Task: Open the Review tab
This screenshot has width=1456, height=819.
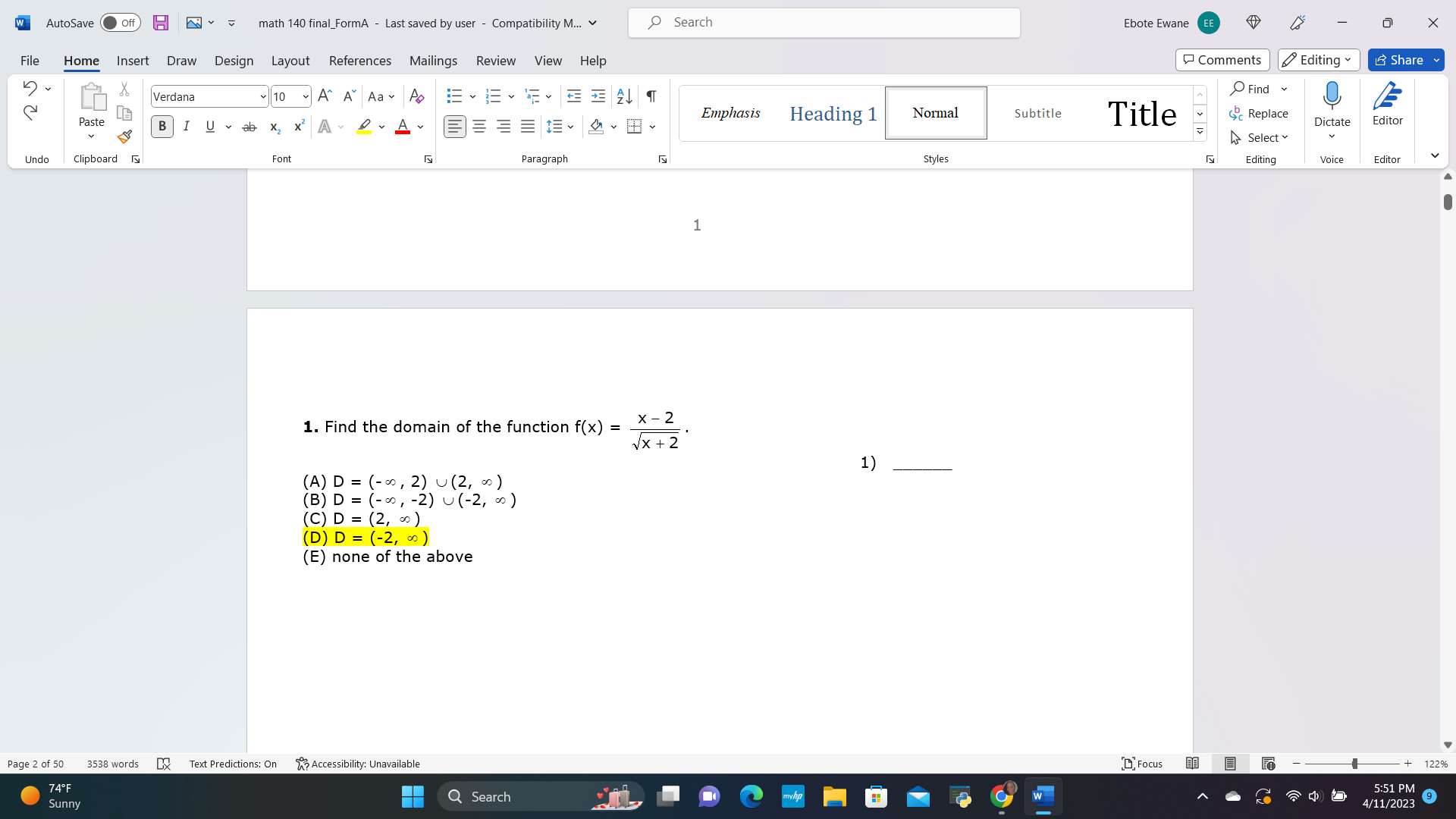Action: (x=496, y=61)
